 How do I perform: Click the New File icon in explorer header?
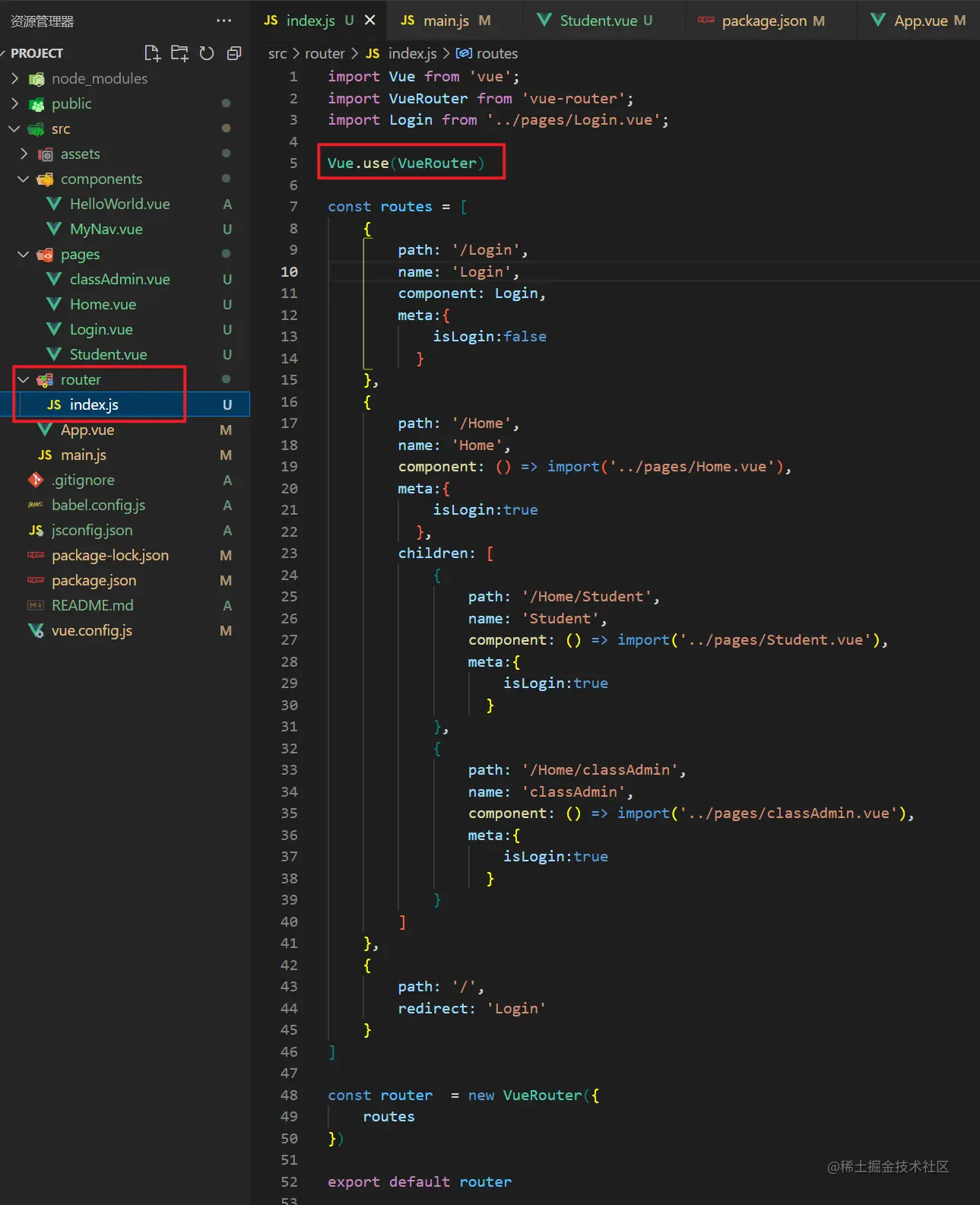pos(153,53)
